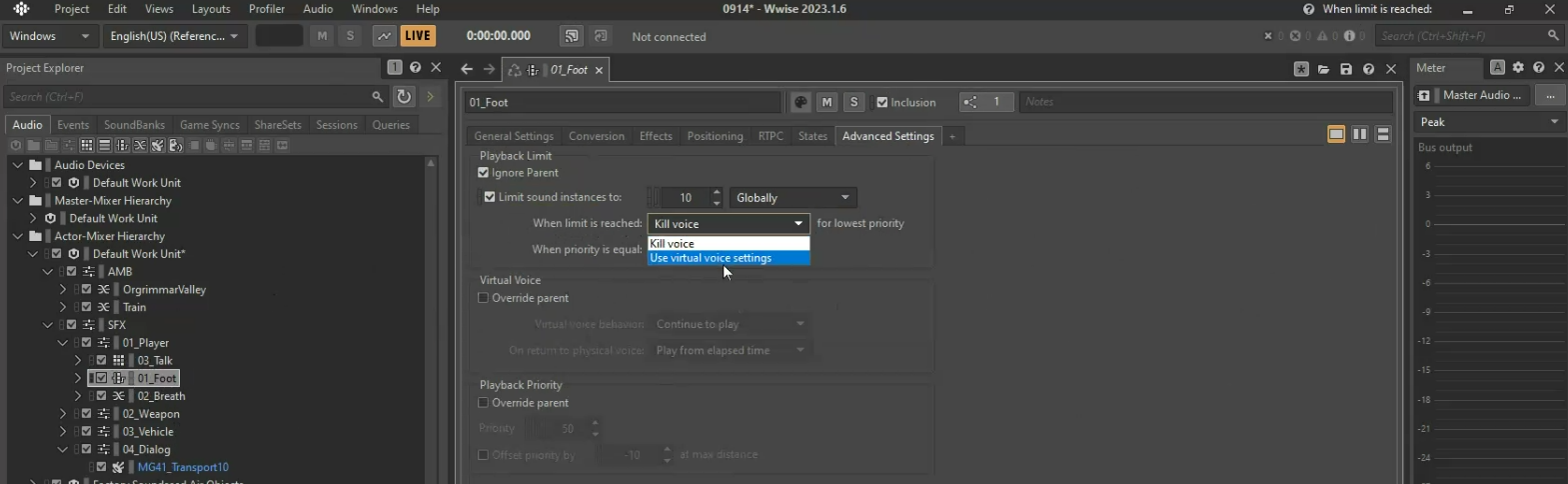Screen dimensions: 1568x484
Task: Open Meter panel settings gear
Action: (1518, 68)
